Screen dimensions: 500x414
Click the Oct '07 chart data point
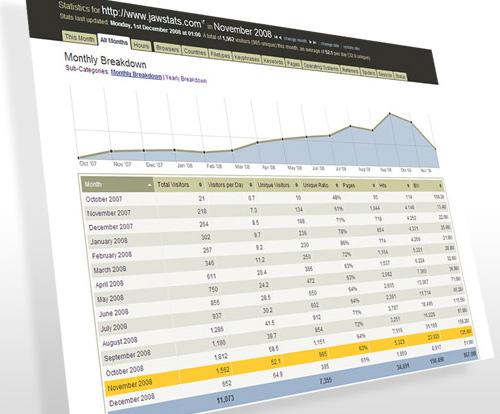coord(79,158)
